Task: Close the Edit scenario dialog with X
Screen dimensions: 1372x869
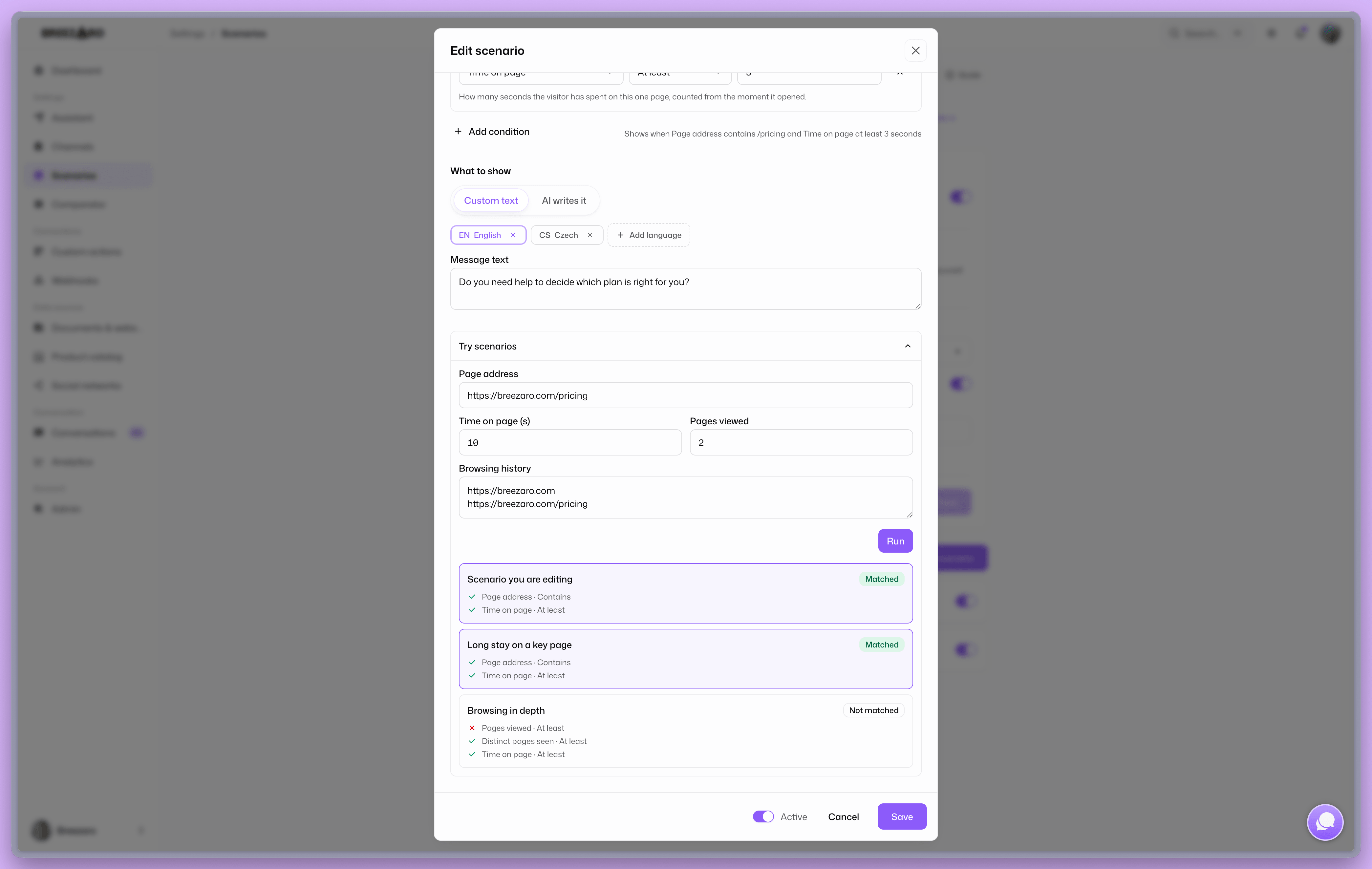Action: (x=915, y=51)
